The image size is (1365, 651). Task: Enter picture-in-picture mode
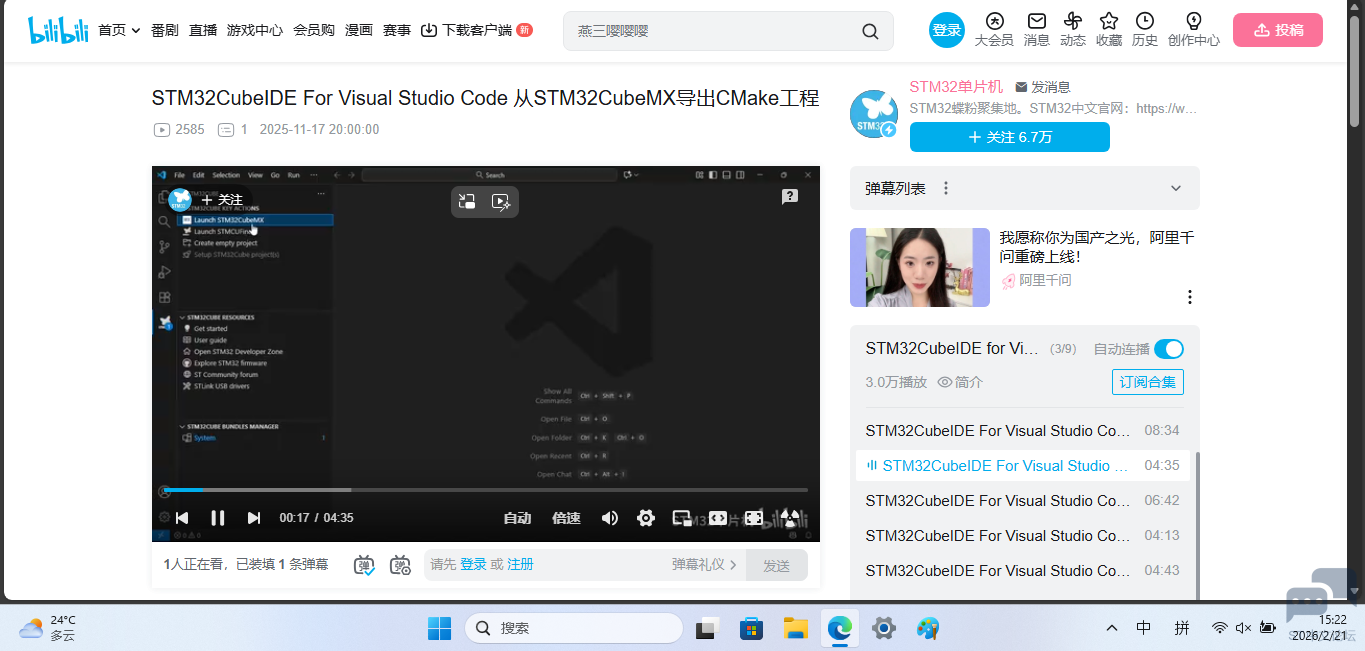682,518
